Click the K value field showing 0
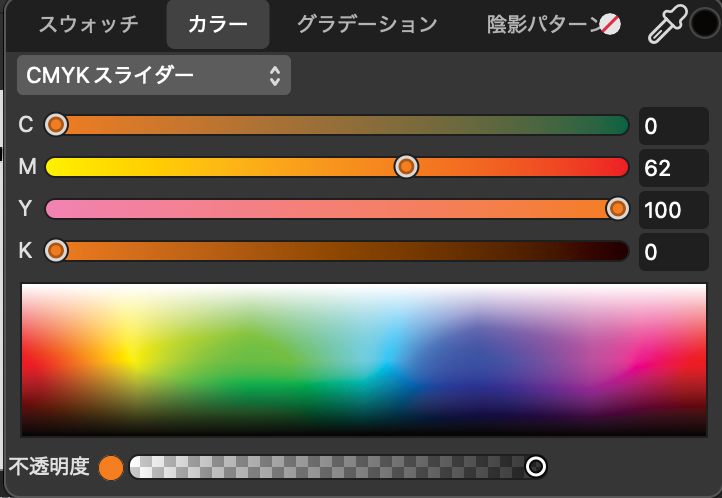Viewport: 722px width, 498px height. [x=673, y=252]
